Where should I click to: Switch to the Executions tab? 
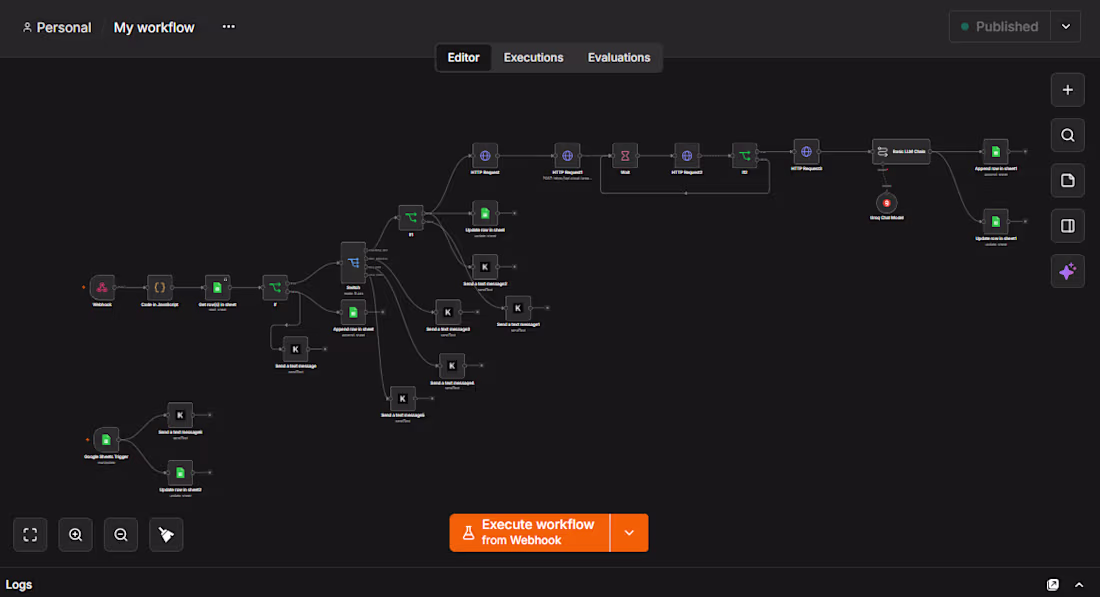coord(533,58)
